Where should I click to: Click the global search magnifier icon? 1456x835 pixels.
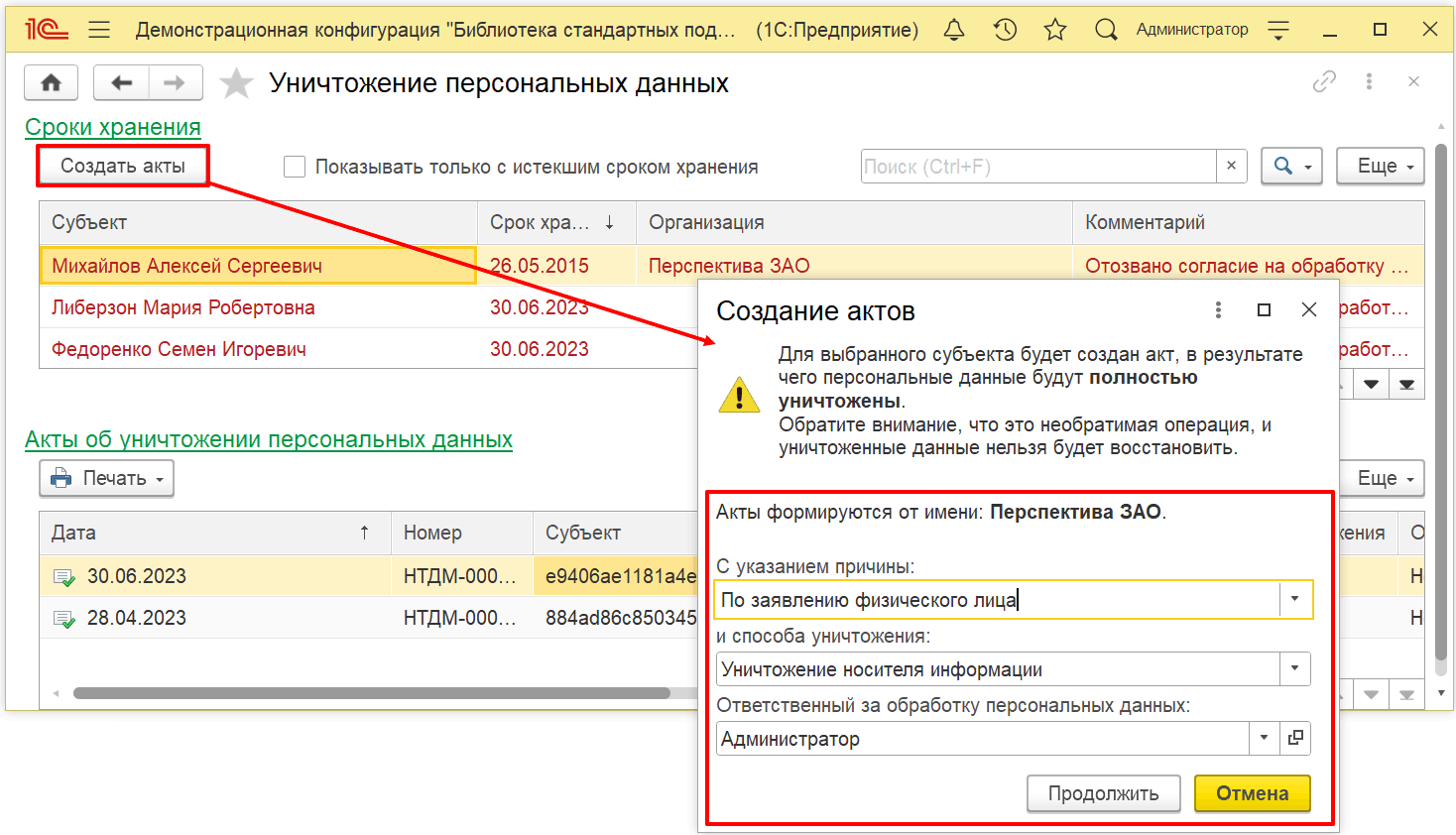pos(1106,30)
